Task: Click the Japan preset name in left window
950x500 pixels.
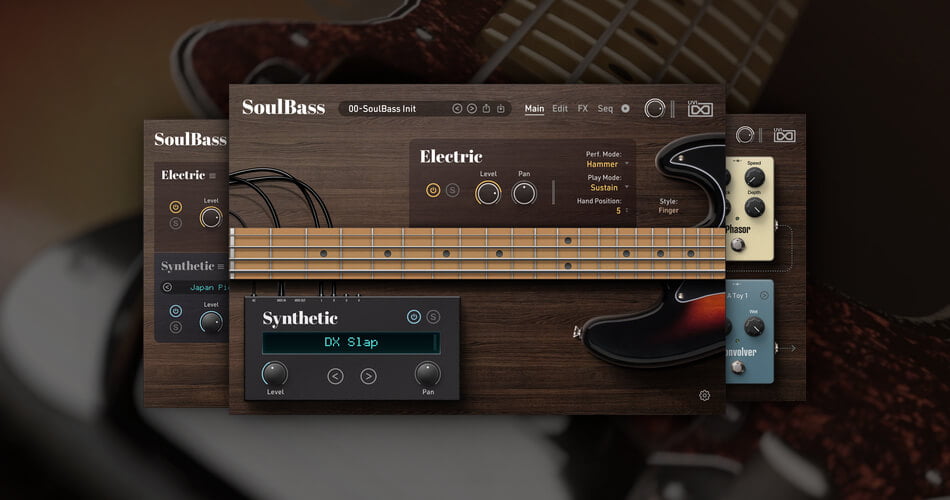Action: [x=209, y=287]
